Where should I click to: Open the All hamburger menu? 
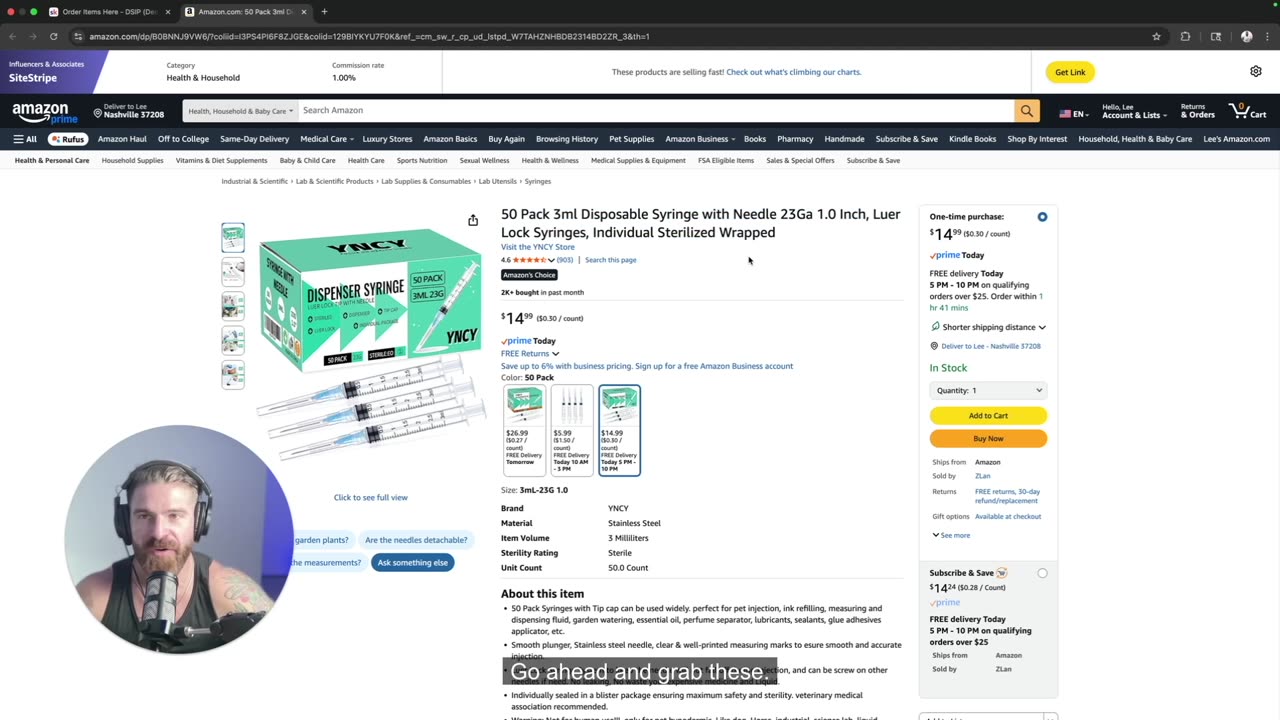pyautogui.click(x=25, y=139)
